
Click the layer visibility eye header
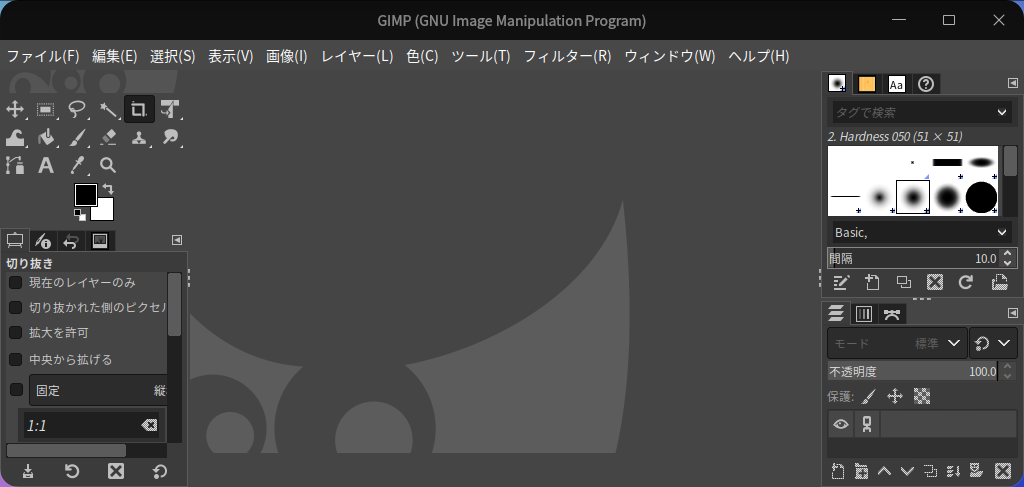pyautogui.click(x=841, y=424)
